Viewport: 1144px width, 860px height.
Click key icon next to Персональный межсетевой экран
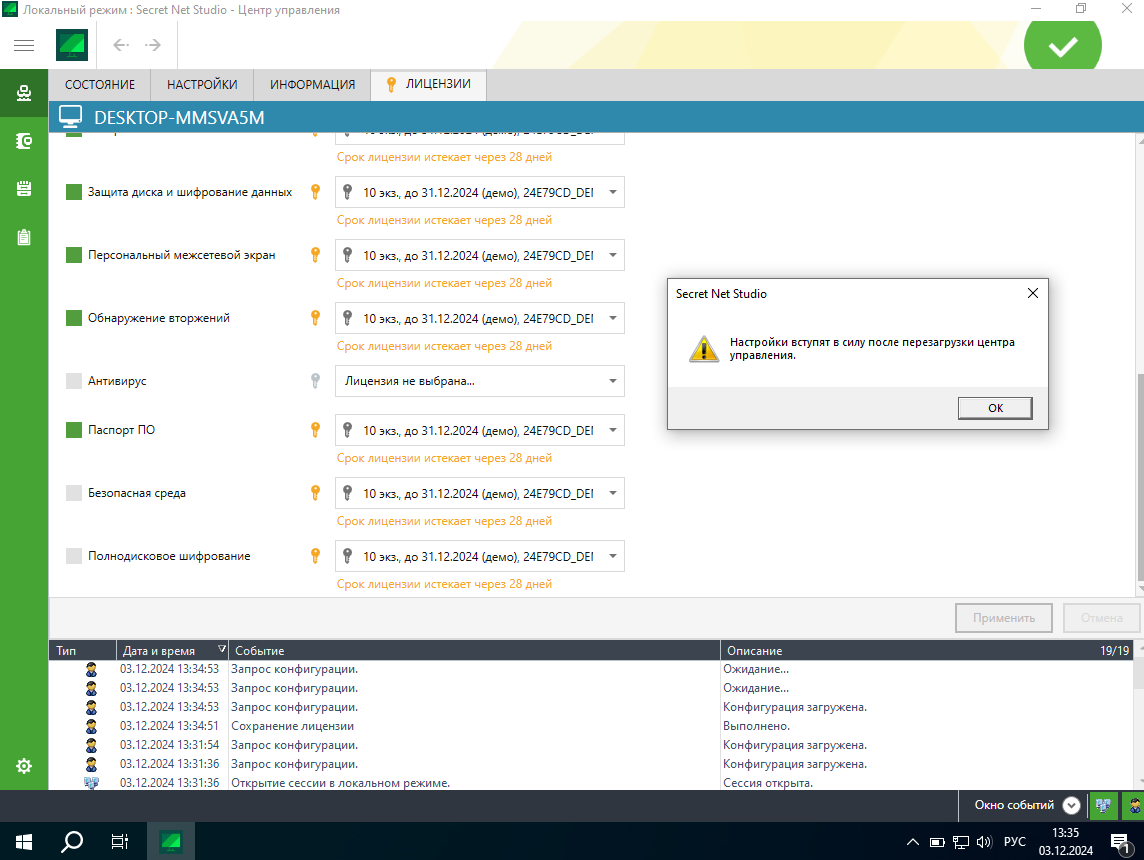pos(315,255)
